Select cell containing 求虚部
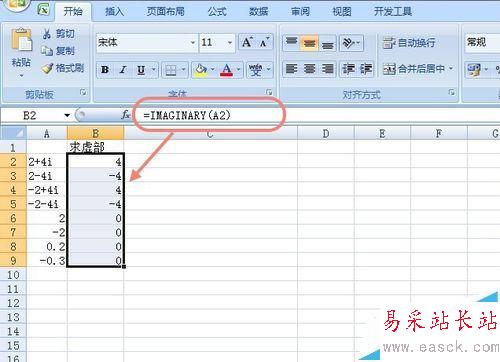 (x=95, y=147)
